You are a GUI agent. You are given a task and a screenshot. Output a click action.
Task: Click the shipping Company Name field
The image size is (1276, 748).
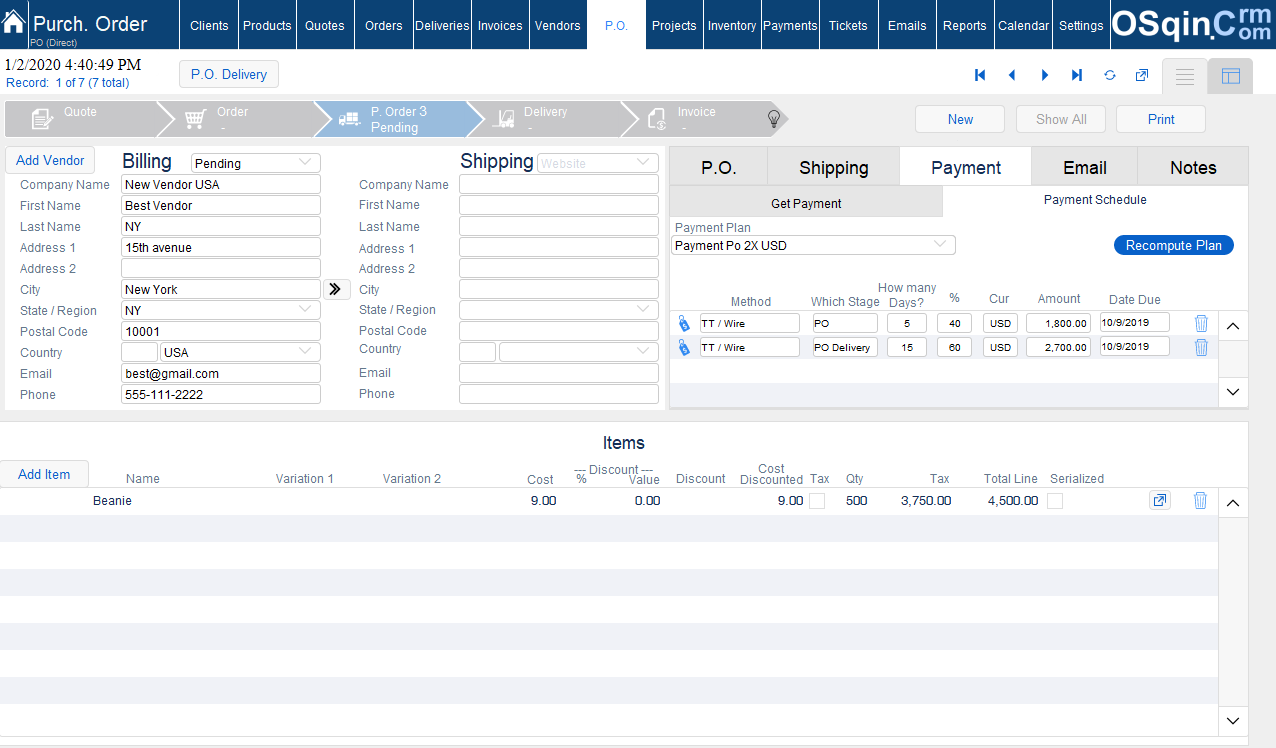click(x=559, y=184)
